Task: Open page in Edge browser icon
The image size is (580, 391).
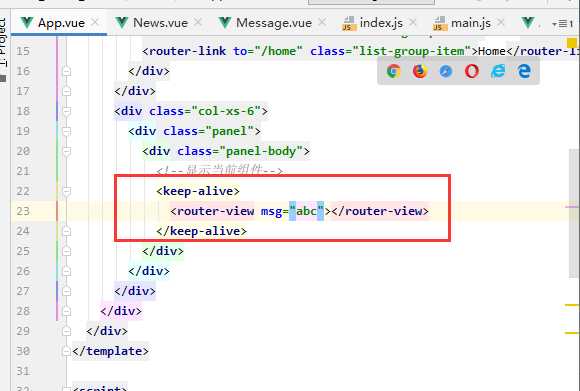Action: point(524,71)
